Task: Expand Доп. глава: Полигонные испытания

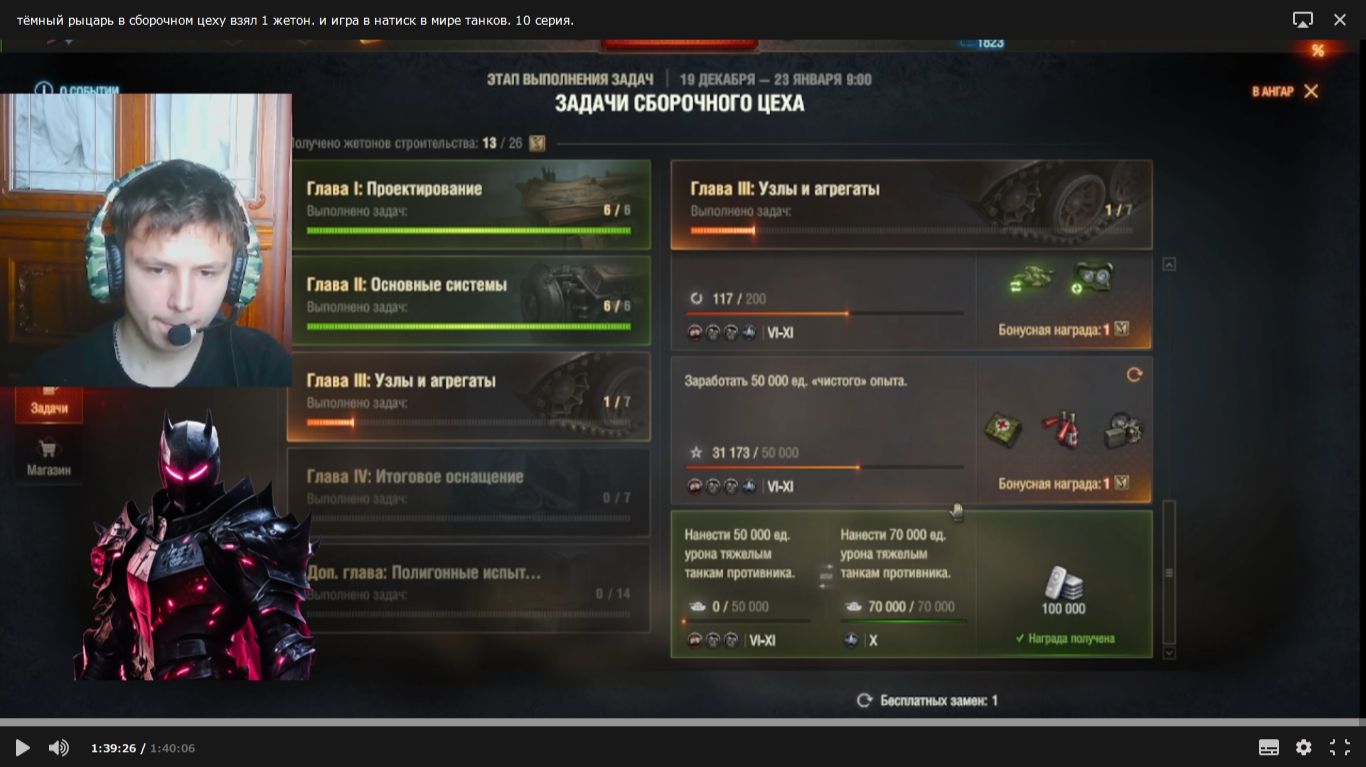Action: (x=469, y=588)
